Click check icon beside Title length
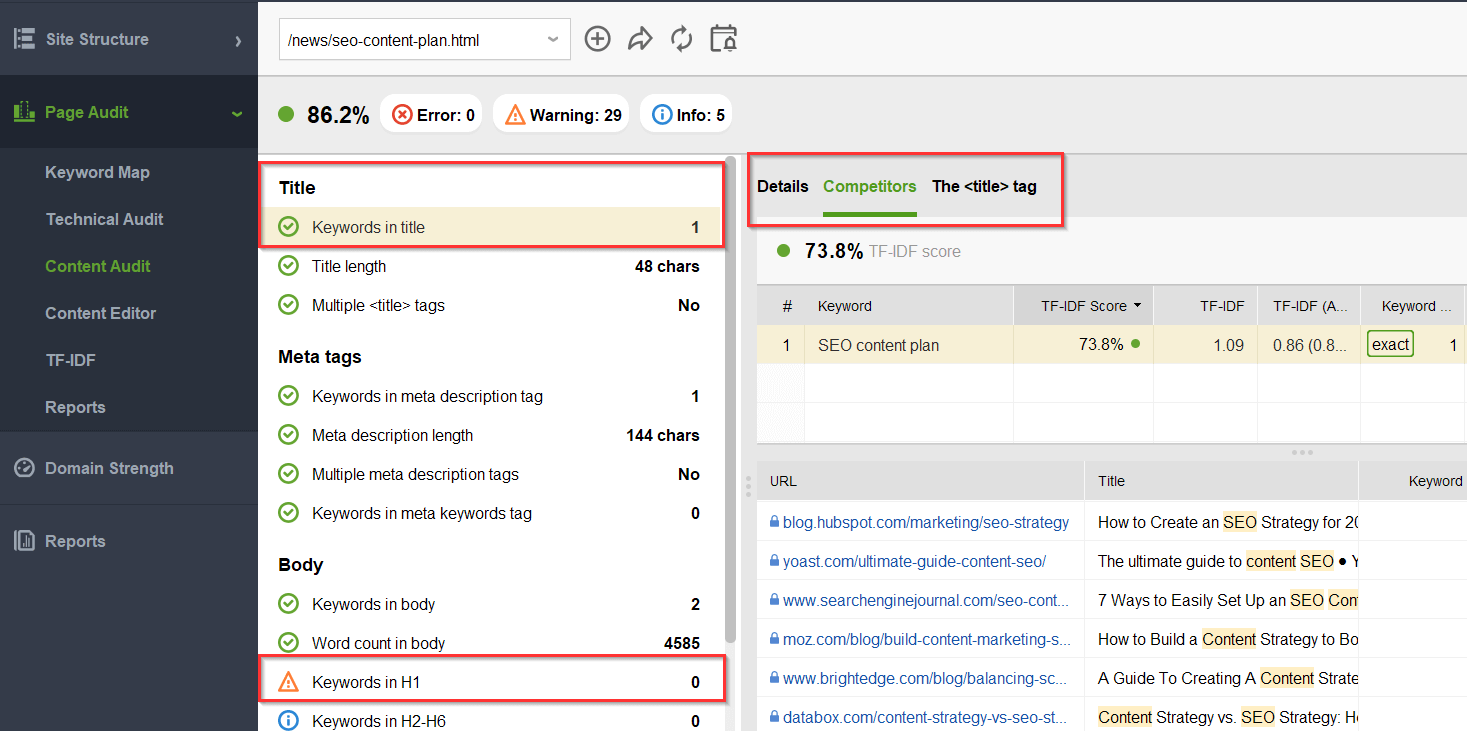Image resolution: width=1467 pixels, height=731 pixels. pyautogui.click(x=288, y=266)
